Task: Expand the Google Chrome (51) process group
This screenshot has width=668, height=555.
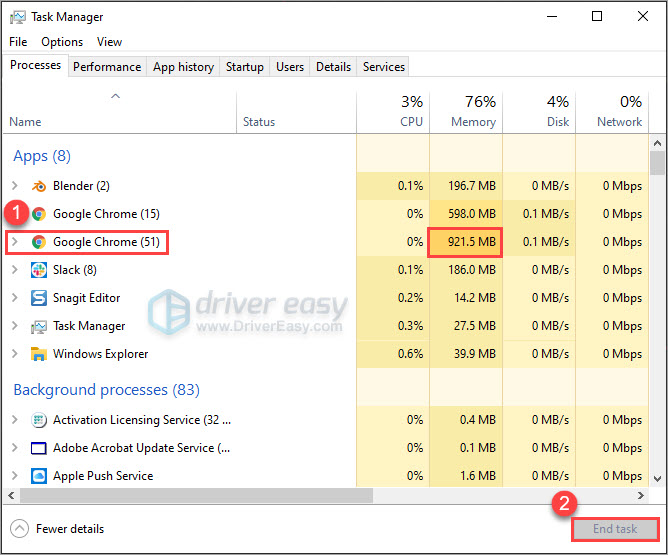Action: [x=15, y=242]
